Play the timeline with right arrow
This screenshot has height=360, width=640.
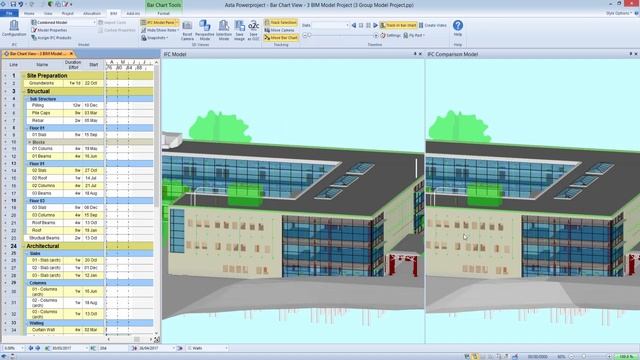tap(375, 25)
